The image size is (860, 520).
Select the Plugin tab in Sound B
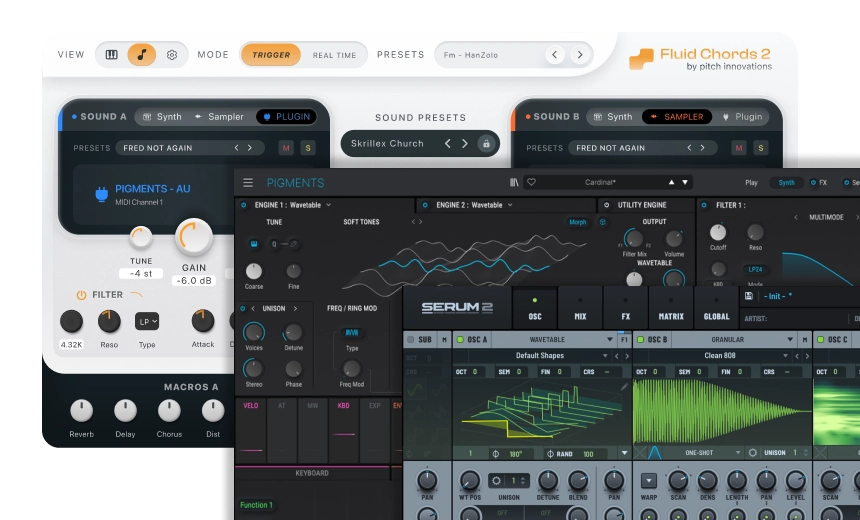click(743, 117)
